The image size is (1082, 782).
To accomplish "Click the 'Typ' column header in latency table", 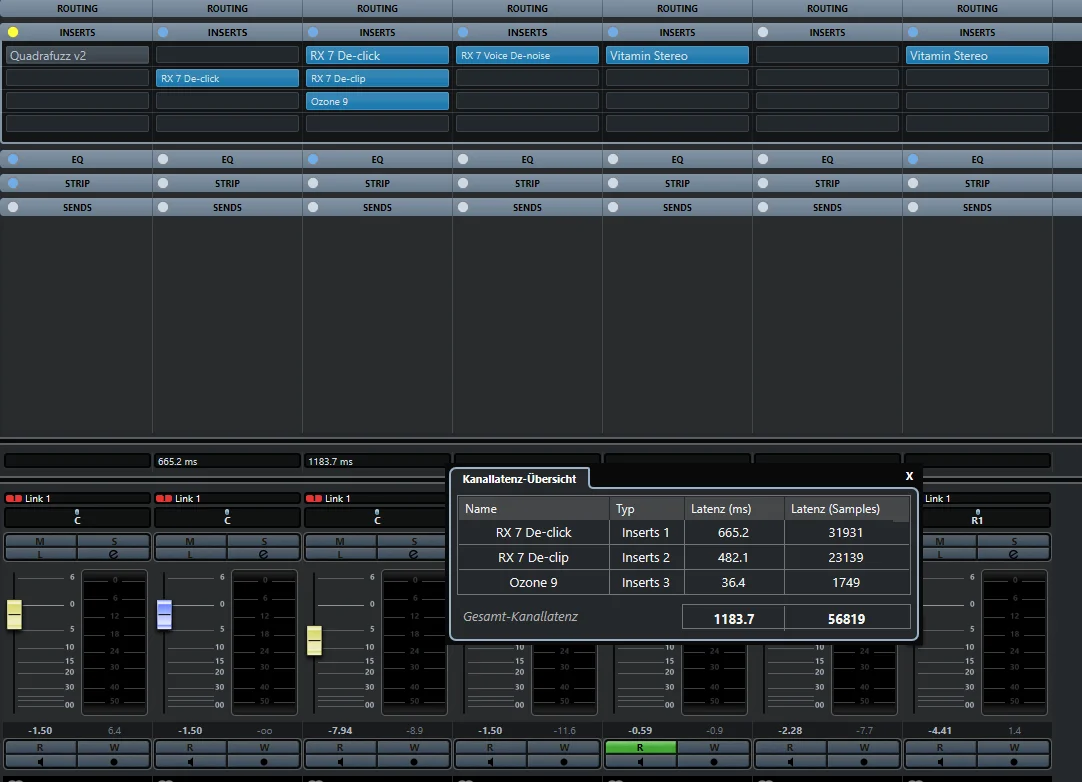I will coord(646,509).
